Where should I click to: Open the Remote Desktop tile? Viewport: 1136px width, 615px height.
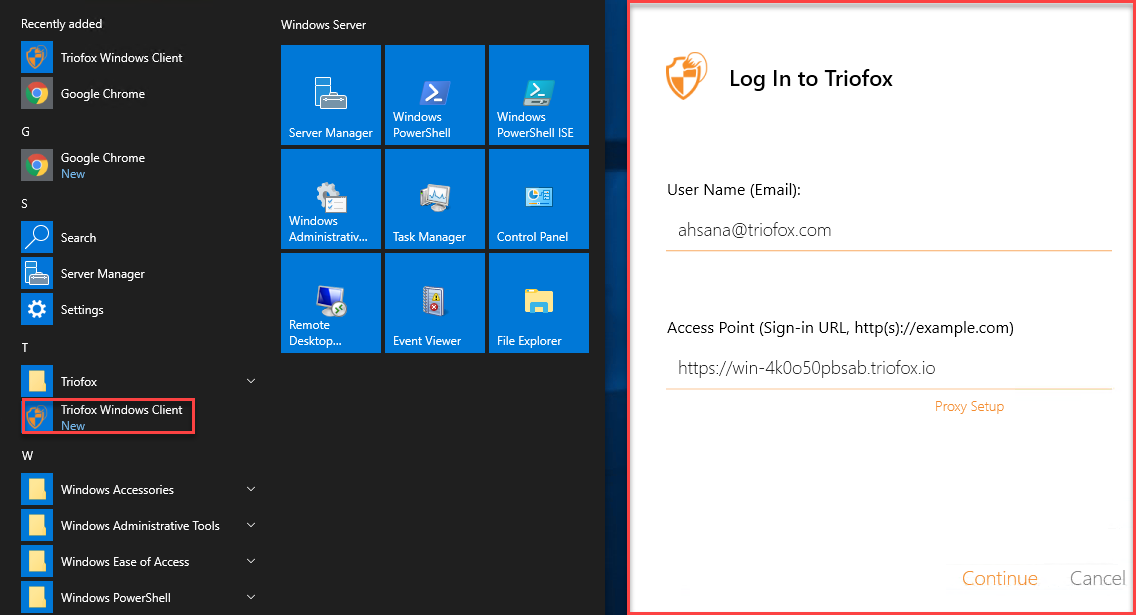(331, 303)
